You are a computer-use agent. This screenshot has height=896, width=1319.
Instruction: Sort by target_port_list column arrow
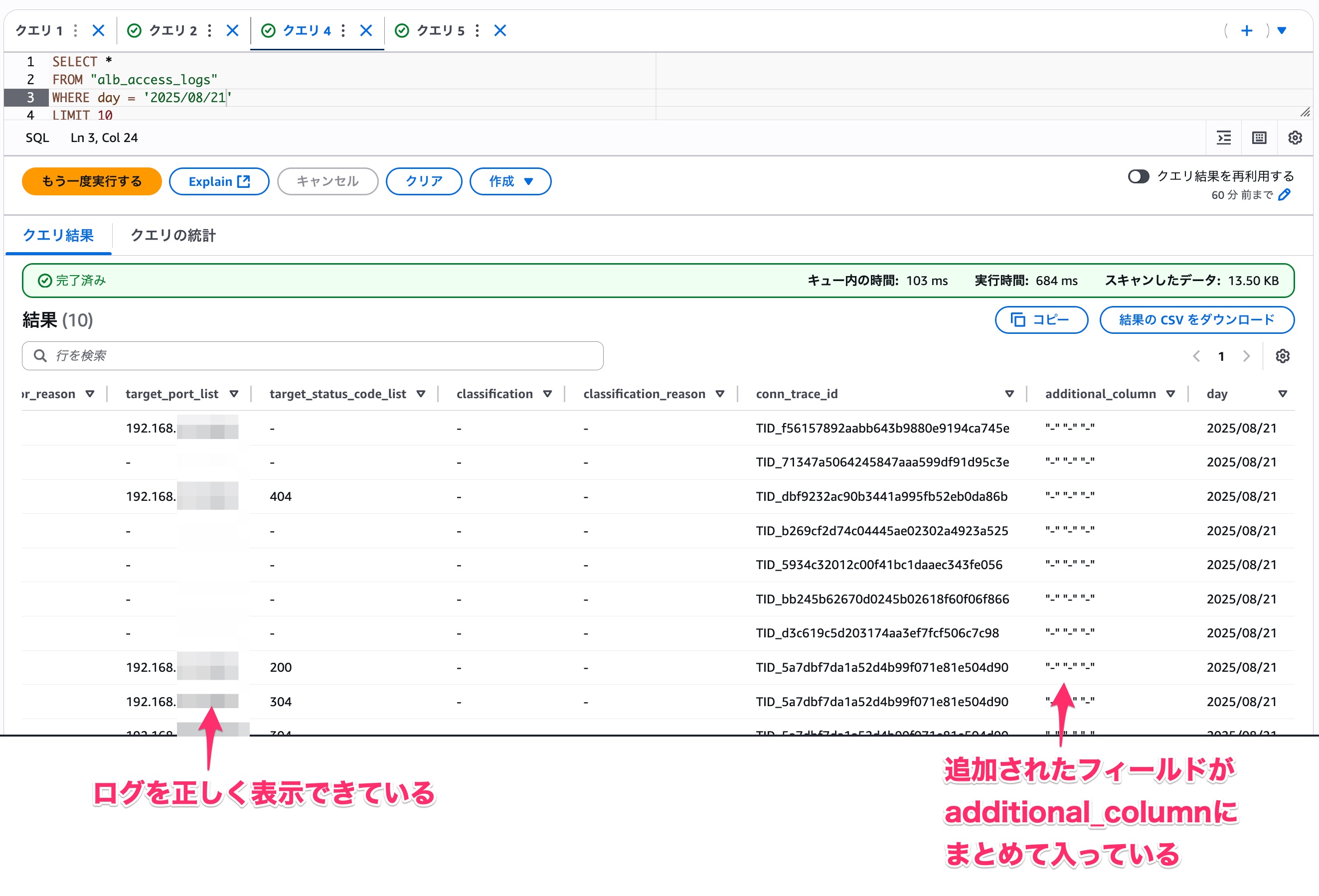(234, 394)
